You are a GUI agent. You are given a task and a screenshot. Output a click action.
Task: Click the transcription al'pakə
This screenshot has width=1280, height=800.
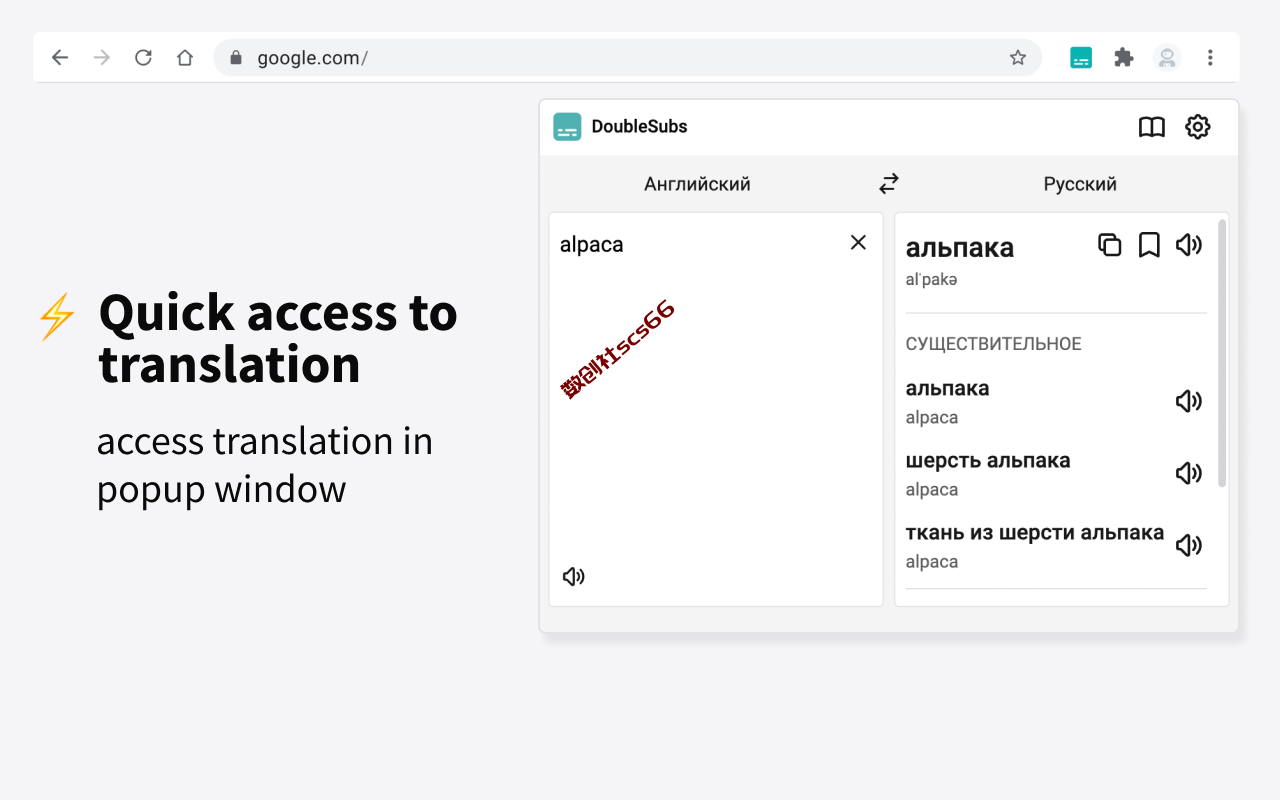click(932, 280)
